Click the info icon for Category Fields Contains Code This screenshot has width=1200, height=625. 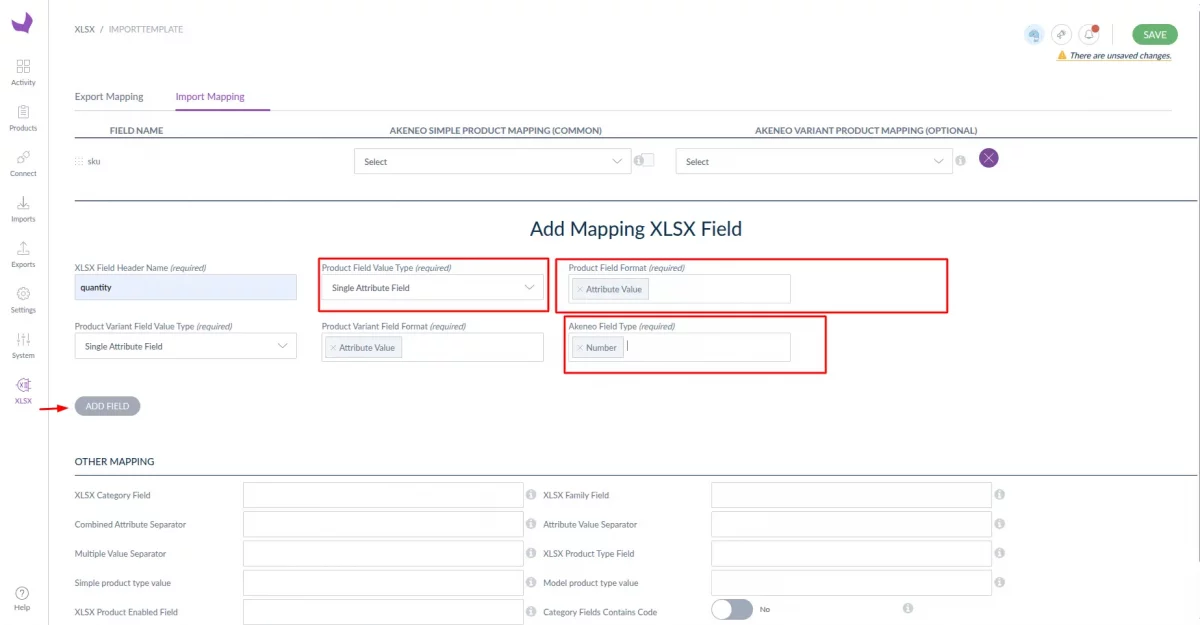coord(908,608)
